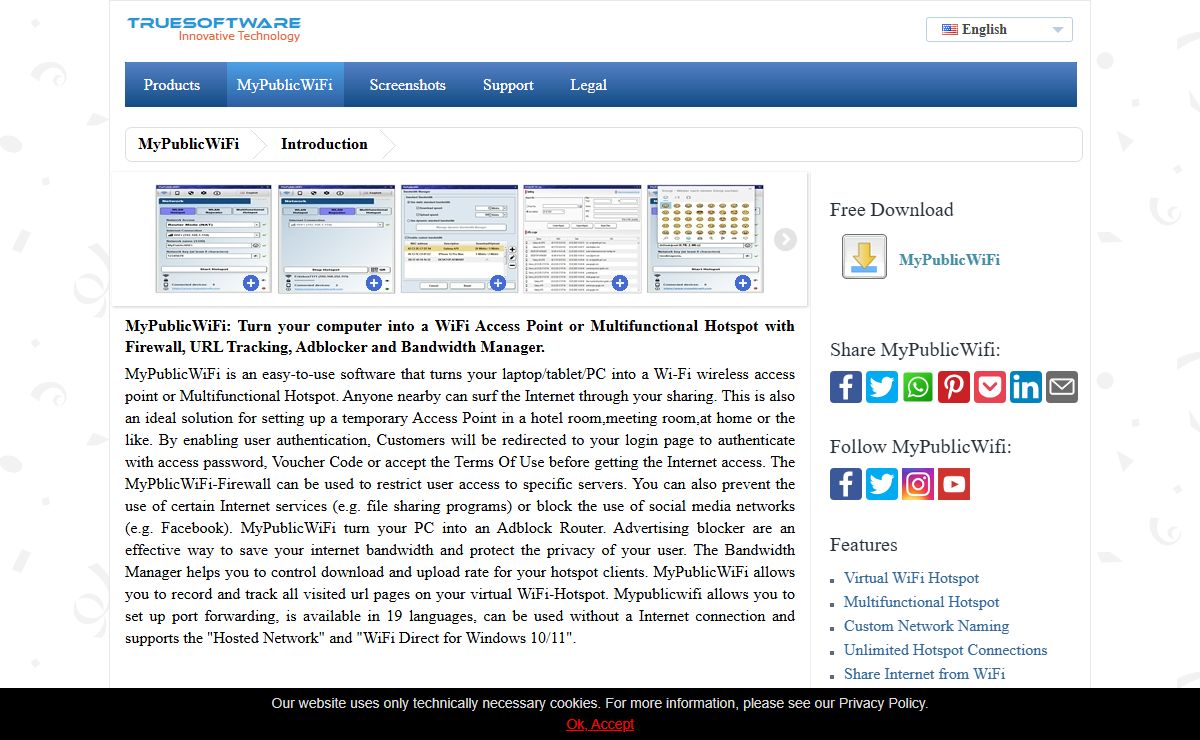Enlarge second screenshot via its plus icon
Viewport: 1200px width, 740px height.
pyautogui.click(x=374, y=283)
